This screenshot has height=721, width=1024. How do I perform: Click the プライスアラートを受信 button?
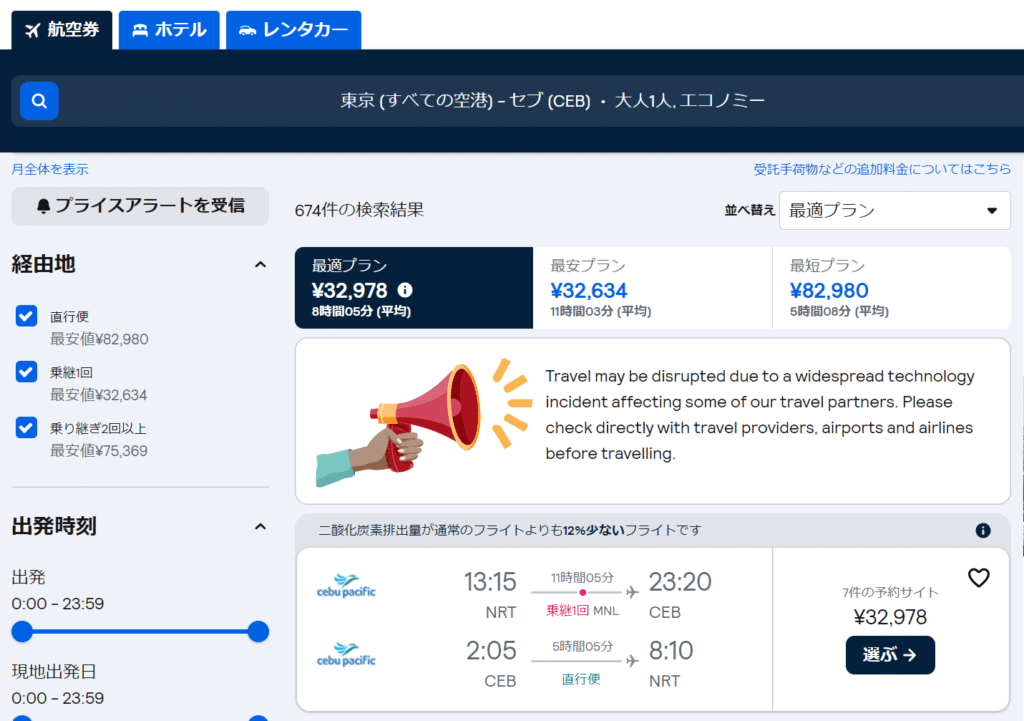coord(140,206)
